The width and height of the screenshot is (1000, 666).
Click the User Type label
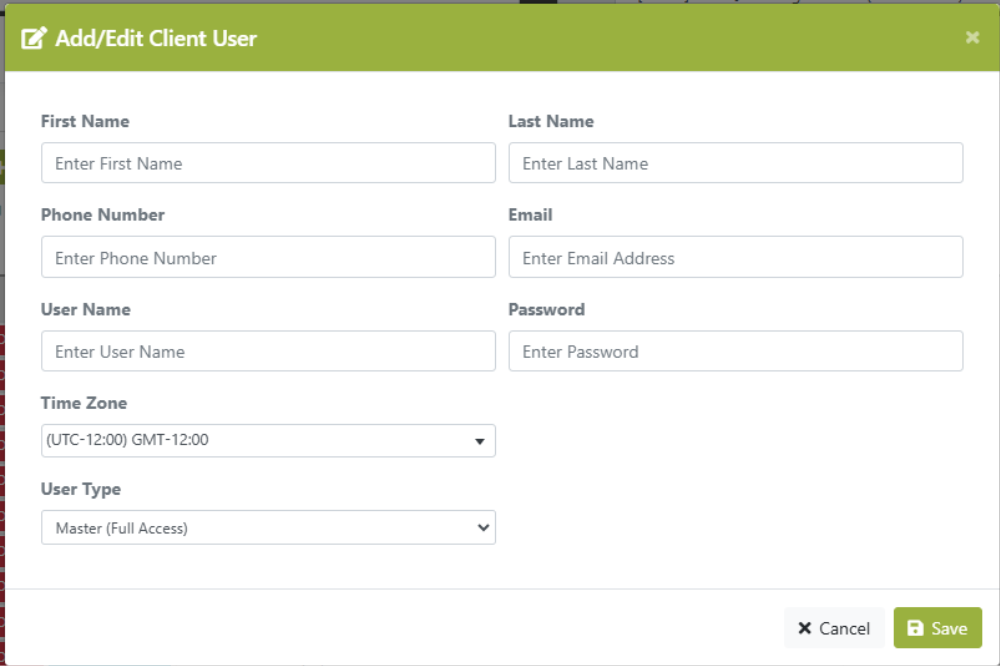81,489
